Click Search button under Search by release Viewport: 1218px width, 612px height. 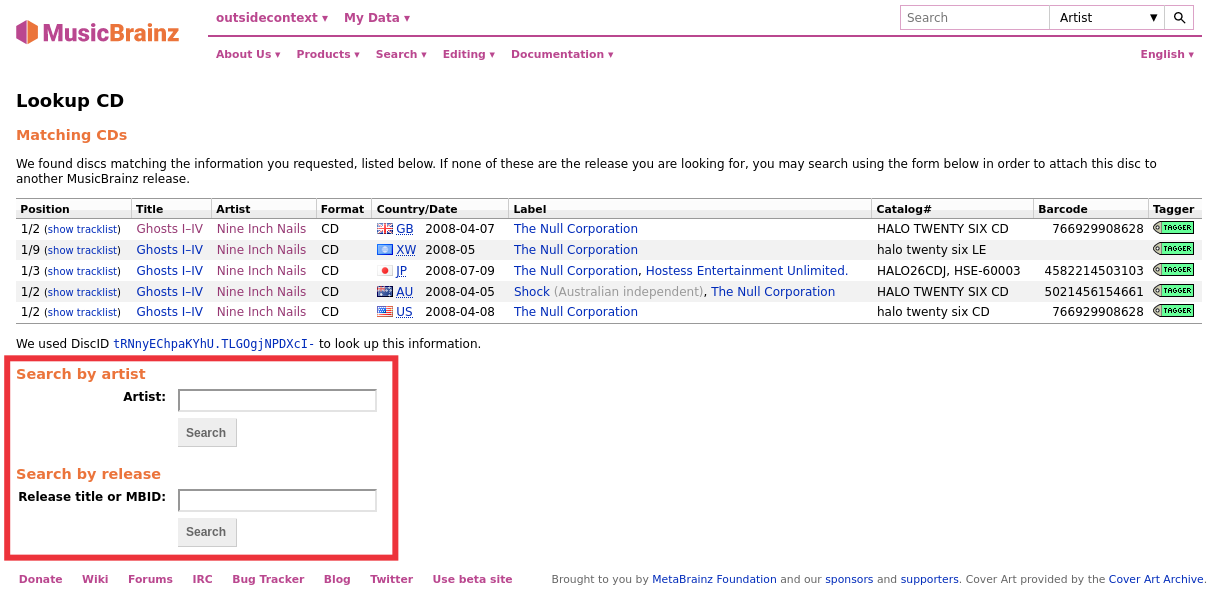click(x=207, y=532)
